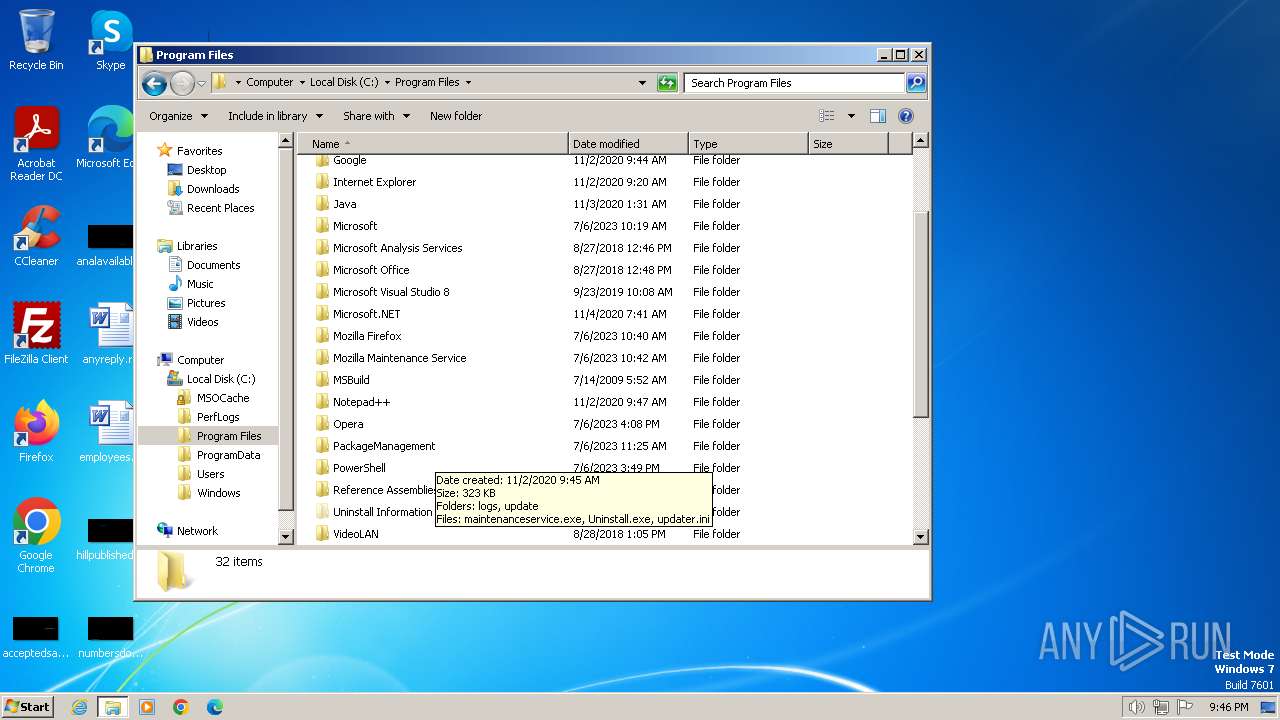Open the view options dropdown arrow
The width and height of the screenshot is (1280, 720).
(x=851, y=116)
